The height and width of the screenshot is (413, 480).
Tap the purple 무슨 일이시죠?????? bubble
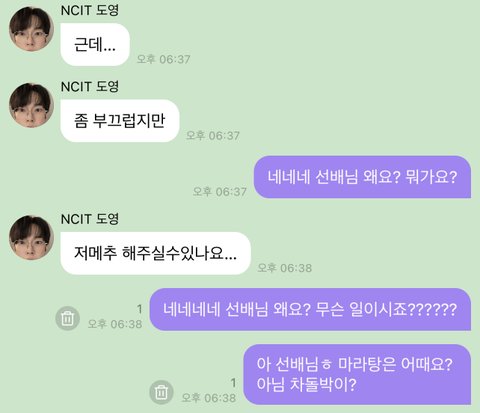pos(310,310)
